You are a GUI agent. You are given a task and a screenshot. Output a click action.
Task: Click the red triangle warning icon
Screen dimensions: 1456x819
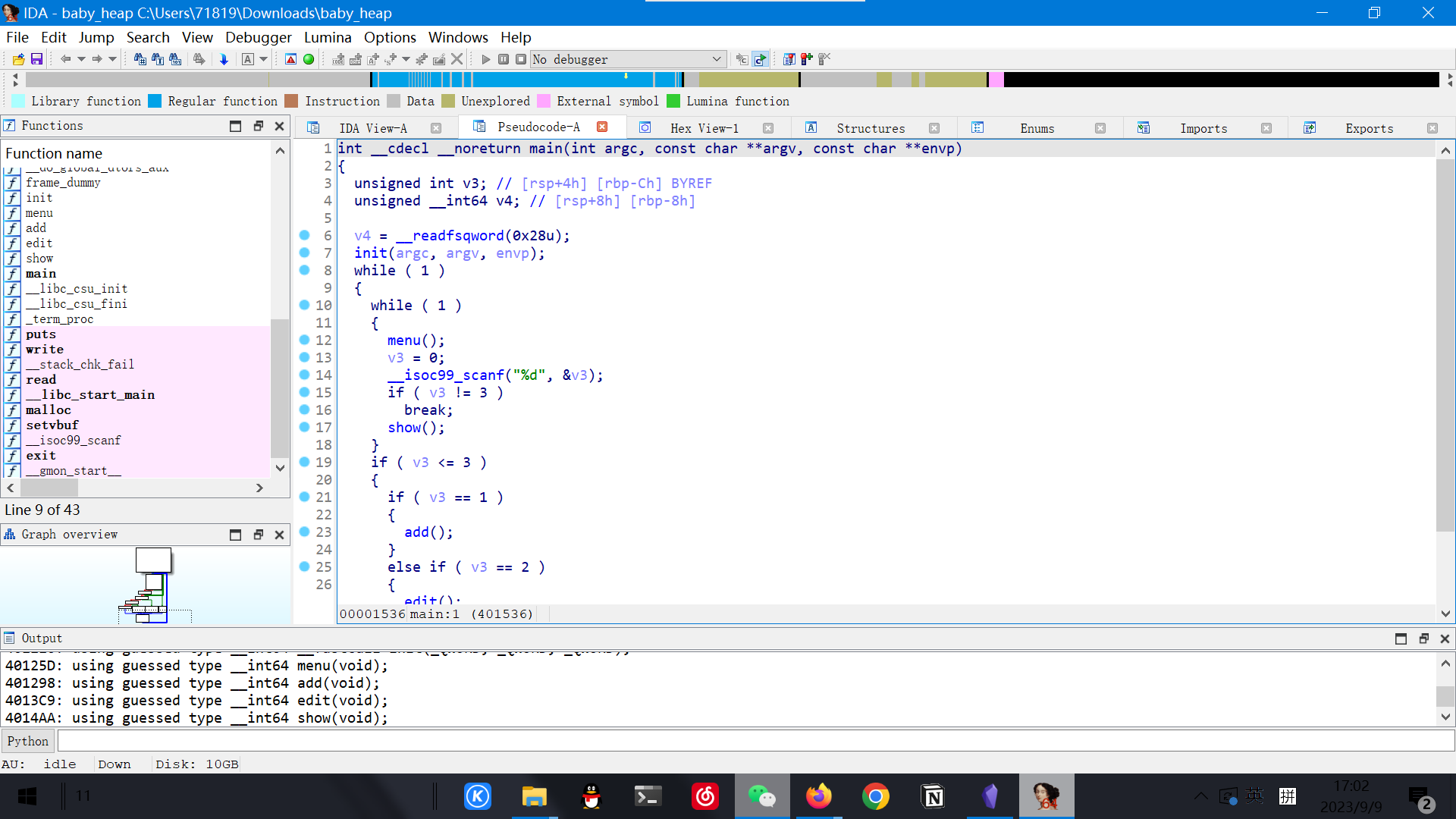(x=290, y=59)
